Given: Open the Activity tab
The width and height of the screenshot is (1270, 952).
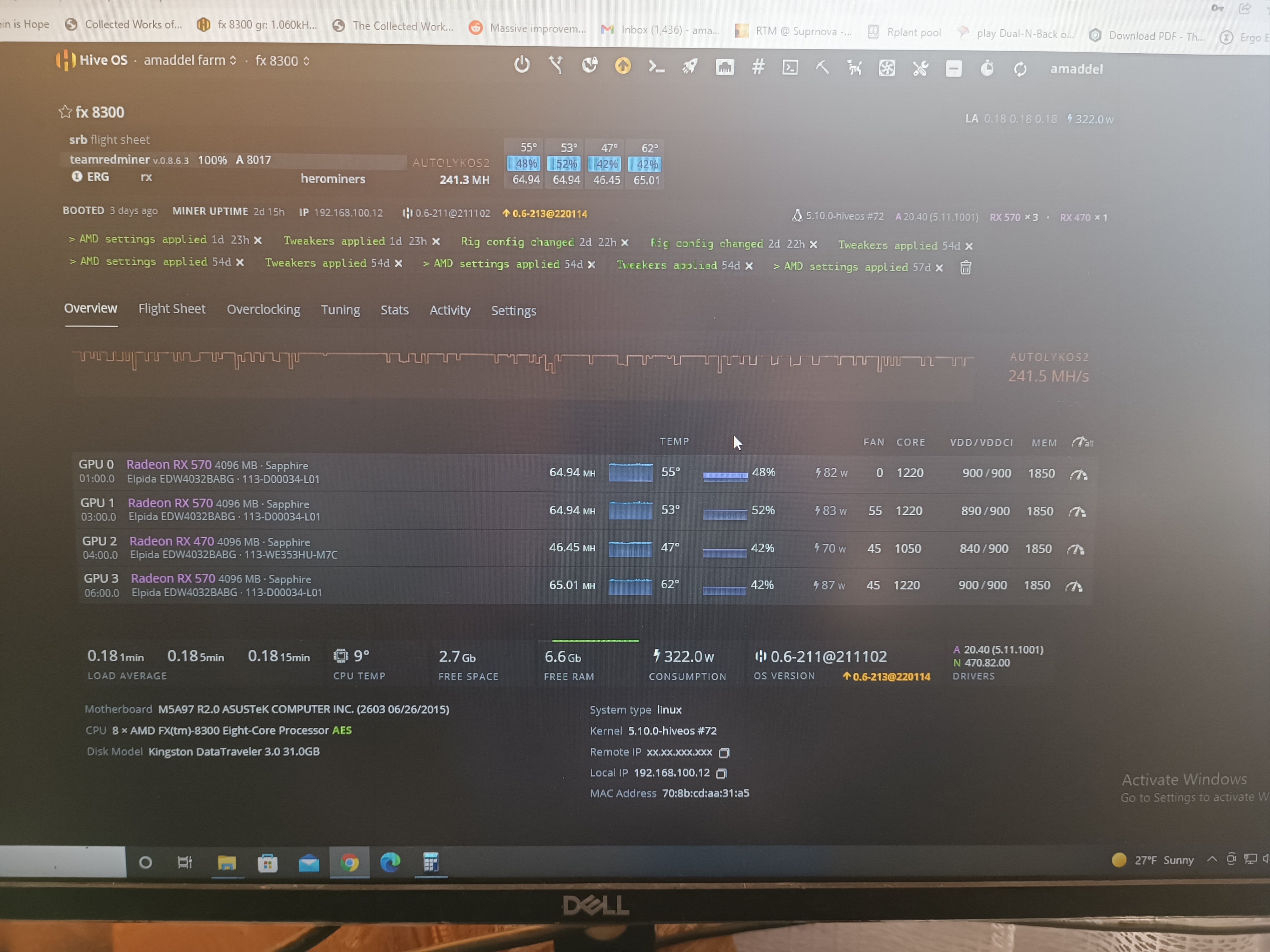Looking at the screenshot, I should [450, 310].
